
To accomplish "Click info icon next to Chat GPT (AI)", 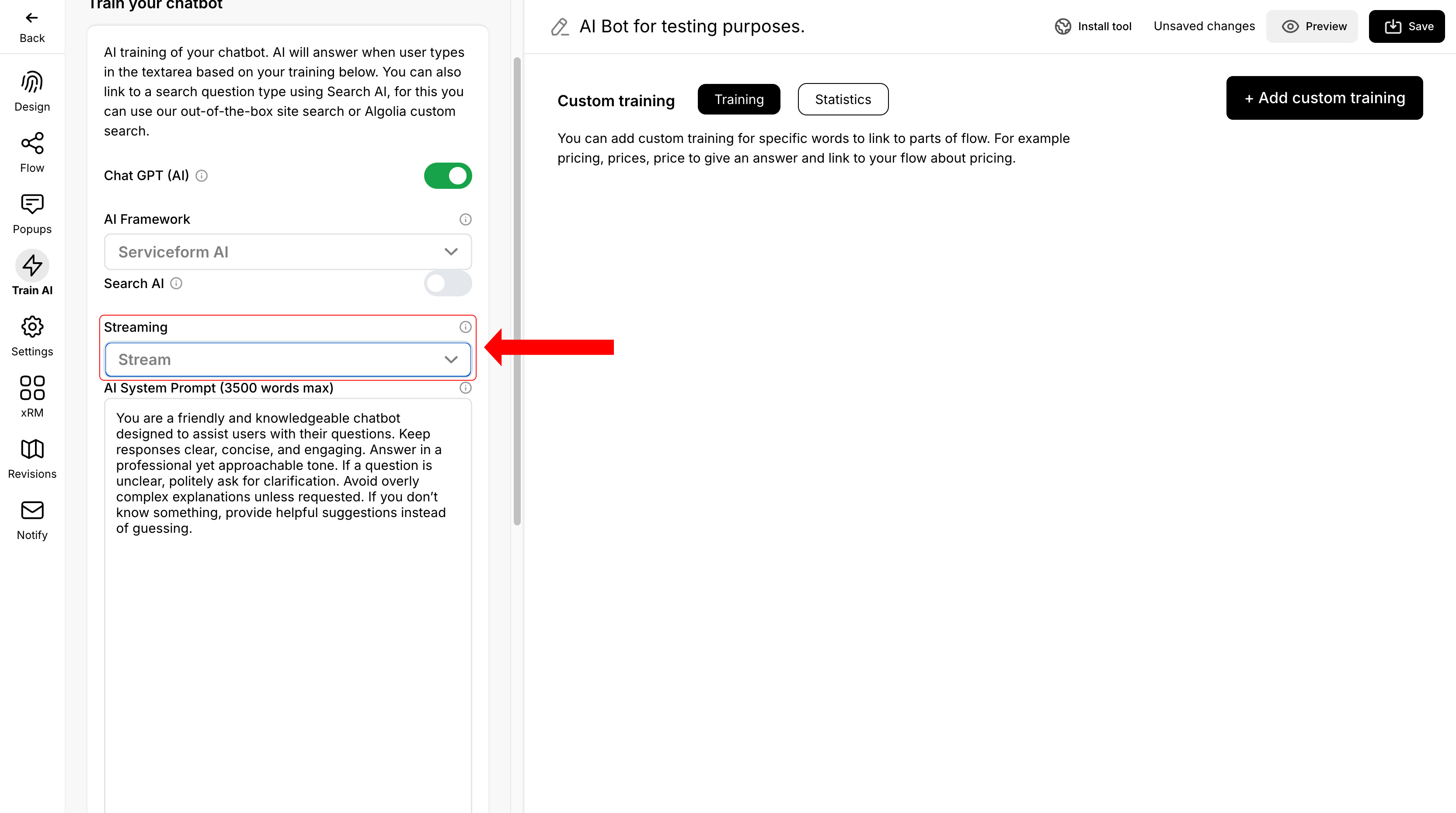I will click(202, 176).
